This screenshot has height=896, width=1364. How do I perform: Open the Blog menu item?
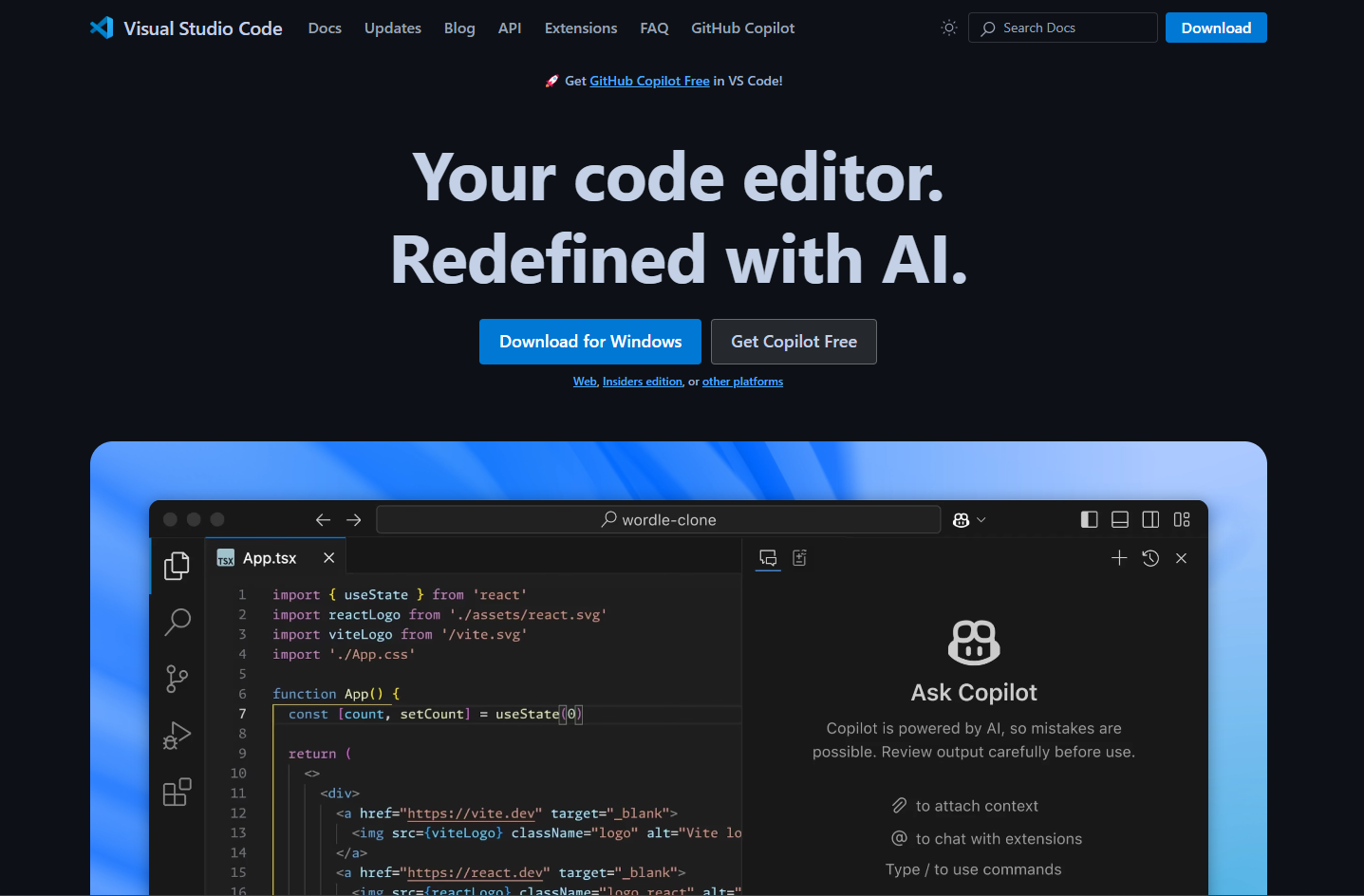pyautogui.click(x=459, y=28)
